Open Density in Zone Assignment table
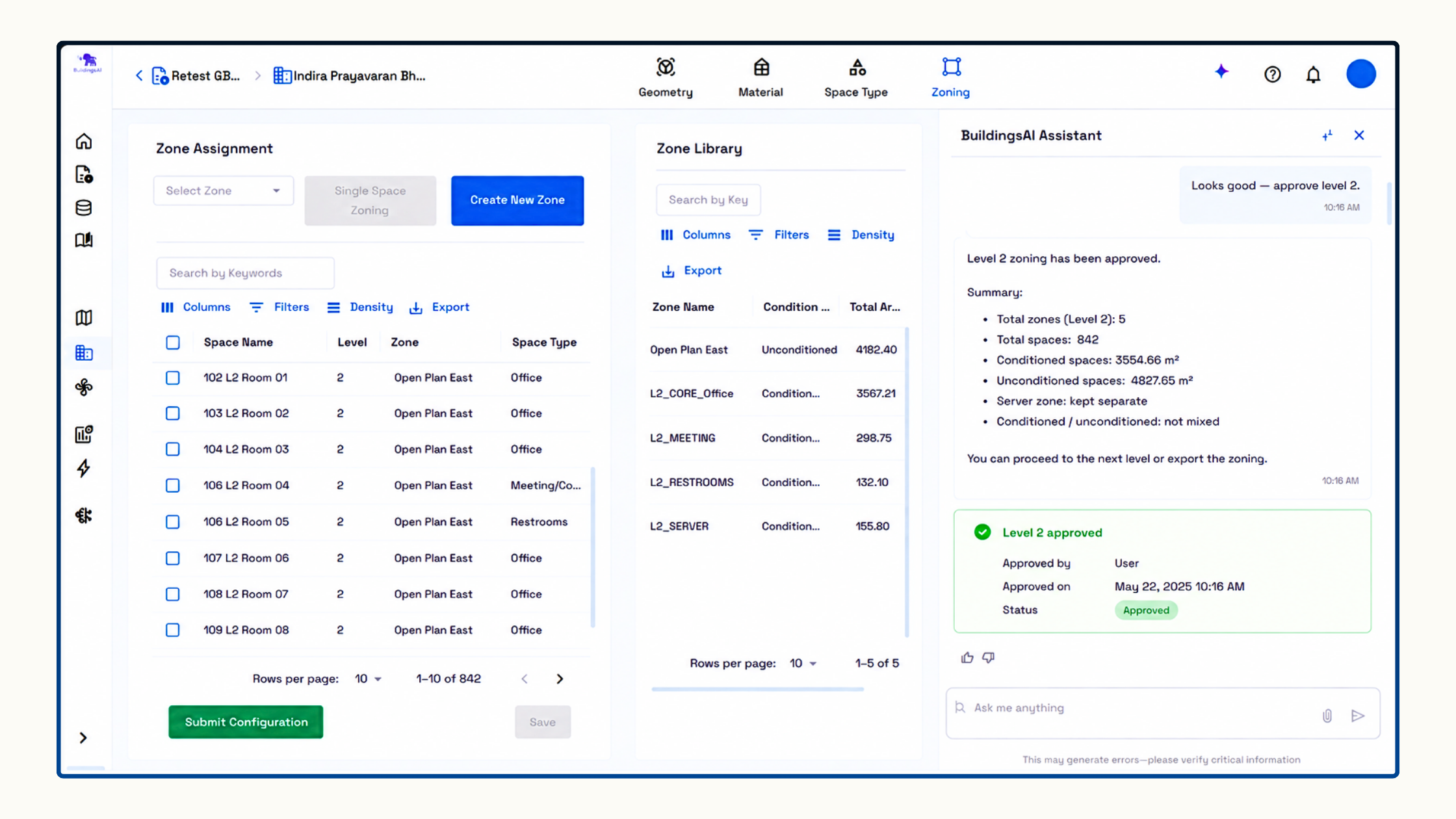Viewport: 1456px width, 819px height. coord(360,307)
